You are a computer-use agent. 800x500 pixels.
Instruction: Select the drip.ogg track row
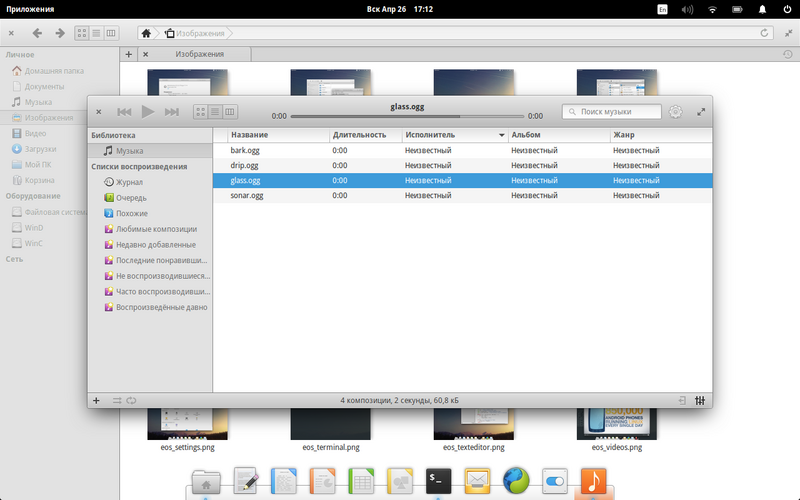[x=462, y=165]
